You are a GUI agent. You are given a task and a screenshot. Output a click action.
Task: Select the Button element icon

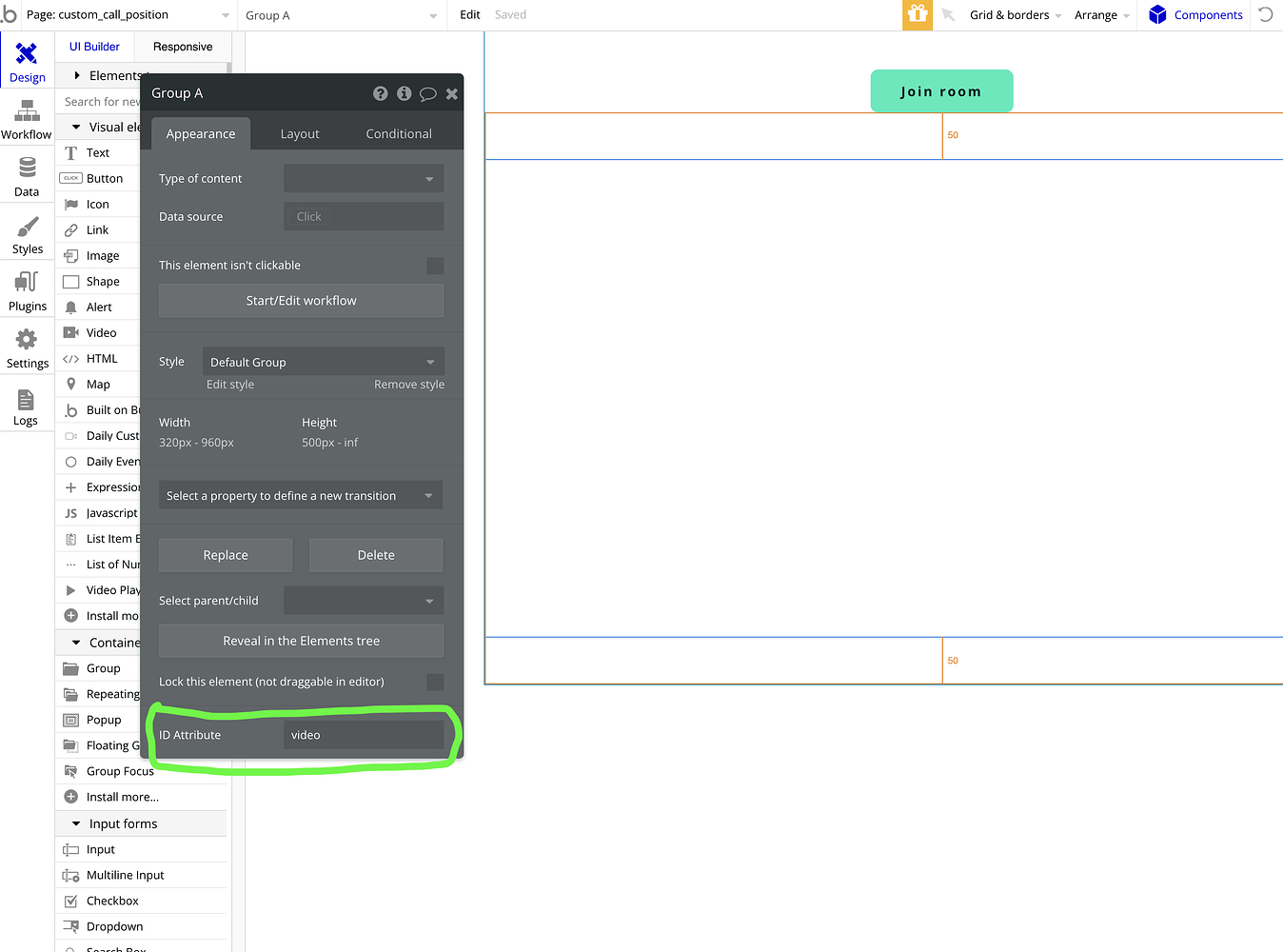coord(70,178)
